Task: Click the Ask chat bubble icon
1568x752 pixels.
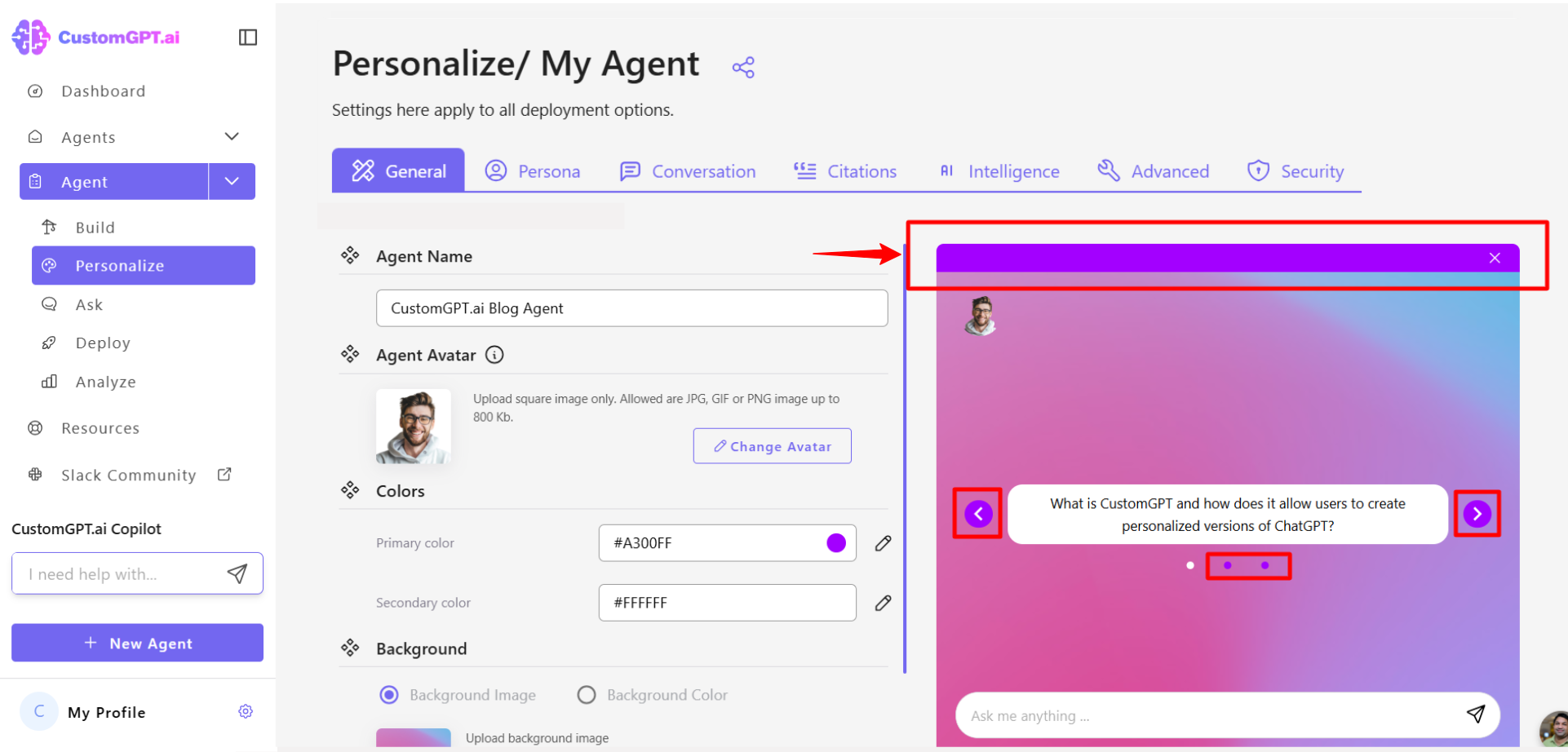Action: (49, 304)
